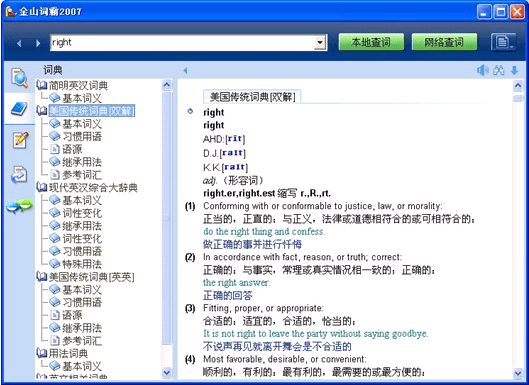The width and height of the screenshot is (529, 385).
Task: Click the blue down arrow icon
Action: tap(514, 71)
